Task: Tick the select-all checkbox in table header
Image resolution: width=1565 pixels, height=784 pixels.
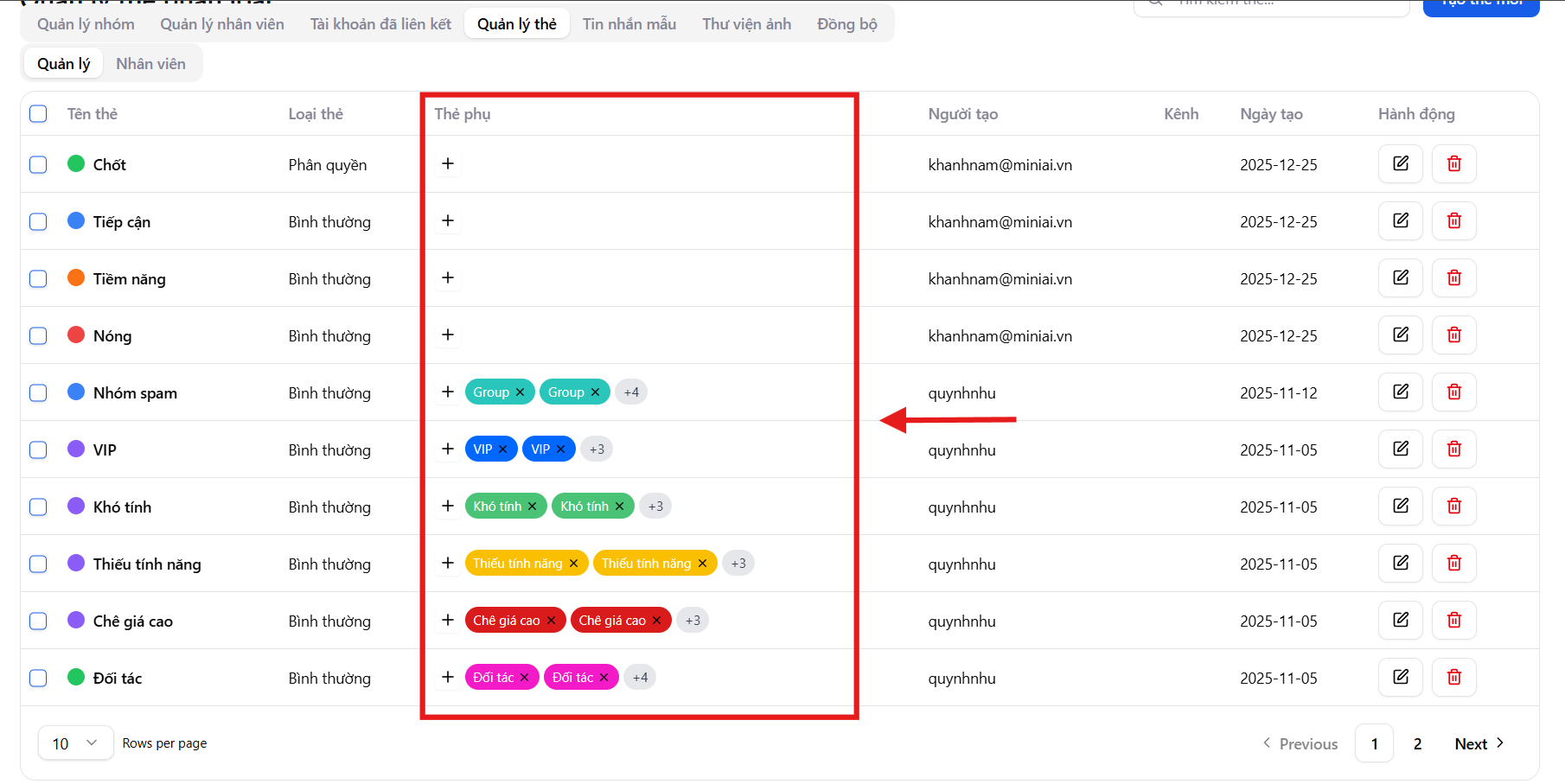Action: pyautogui.click(x=38, y=114)
